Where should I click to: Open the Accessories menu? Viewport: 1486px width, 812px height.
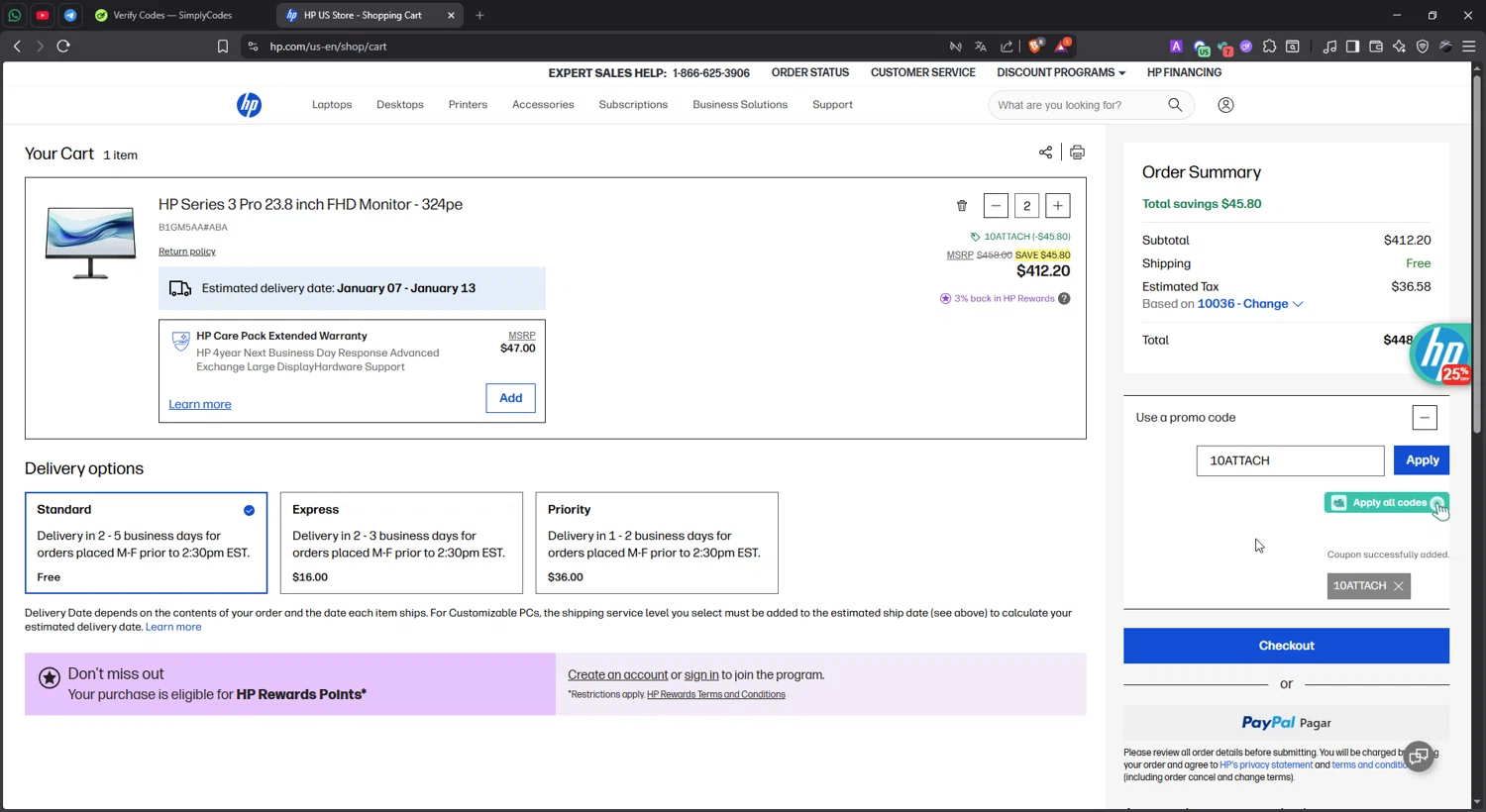(x=543, y=105)
